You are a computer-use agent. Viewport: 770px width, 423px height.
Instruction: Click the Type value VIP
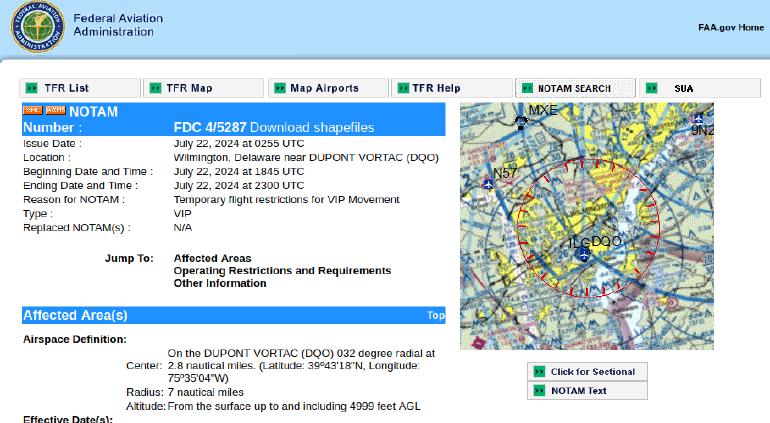[183, 214]
